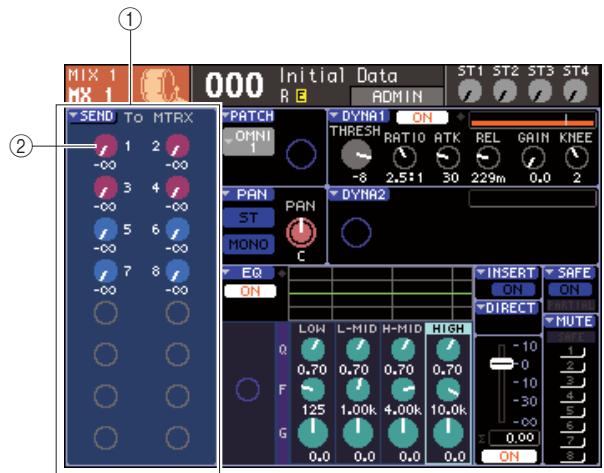Click the DYNA1 THRESH knob
The height and width of the screenshot is (473, 604).
point(356,154)
